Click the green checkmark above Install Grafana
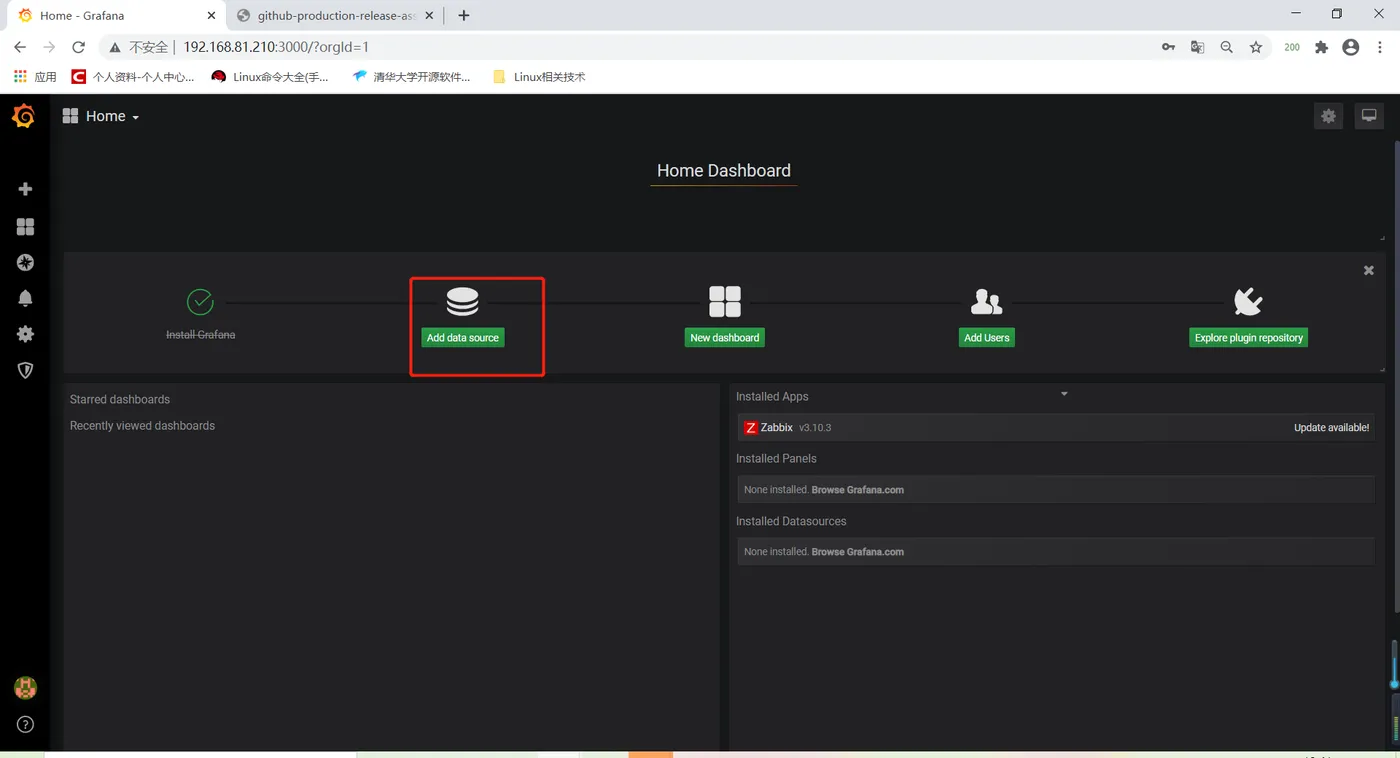The image size is (1400, 758). click(x=200, y=301)
